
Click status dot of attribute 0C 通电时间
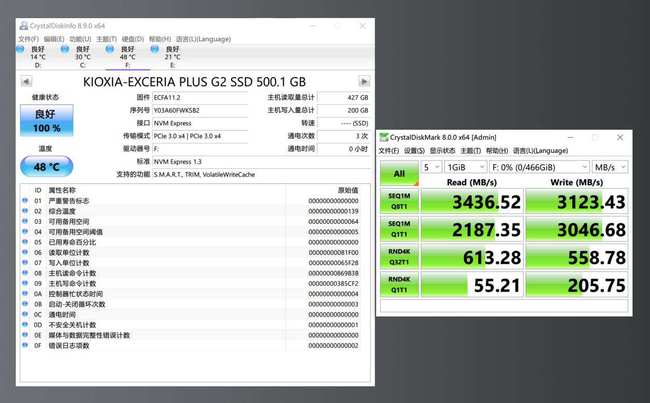coord(25,314)
